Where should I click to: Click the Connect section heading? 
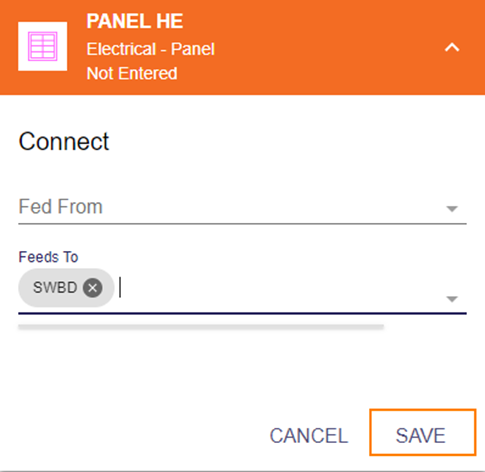click(64, 142)
